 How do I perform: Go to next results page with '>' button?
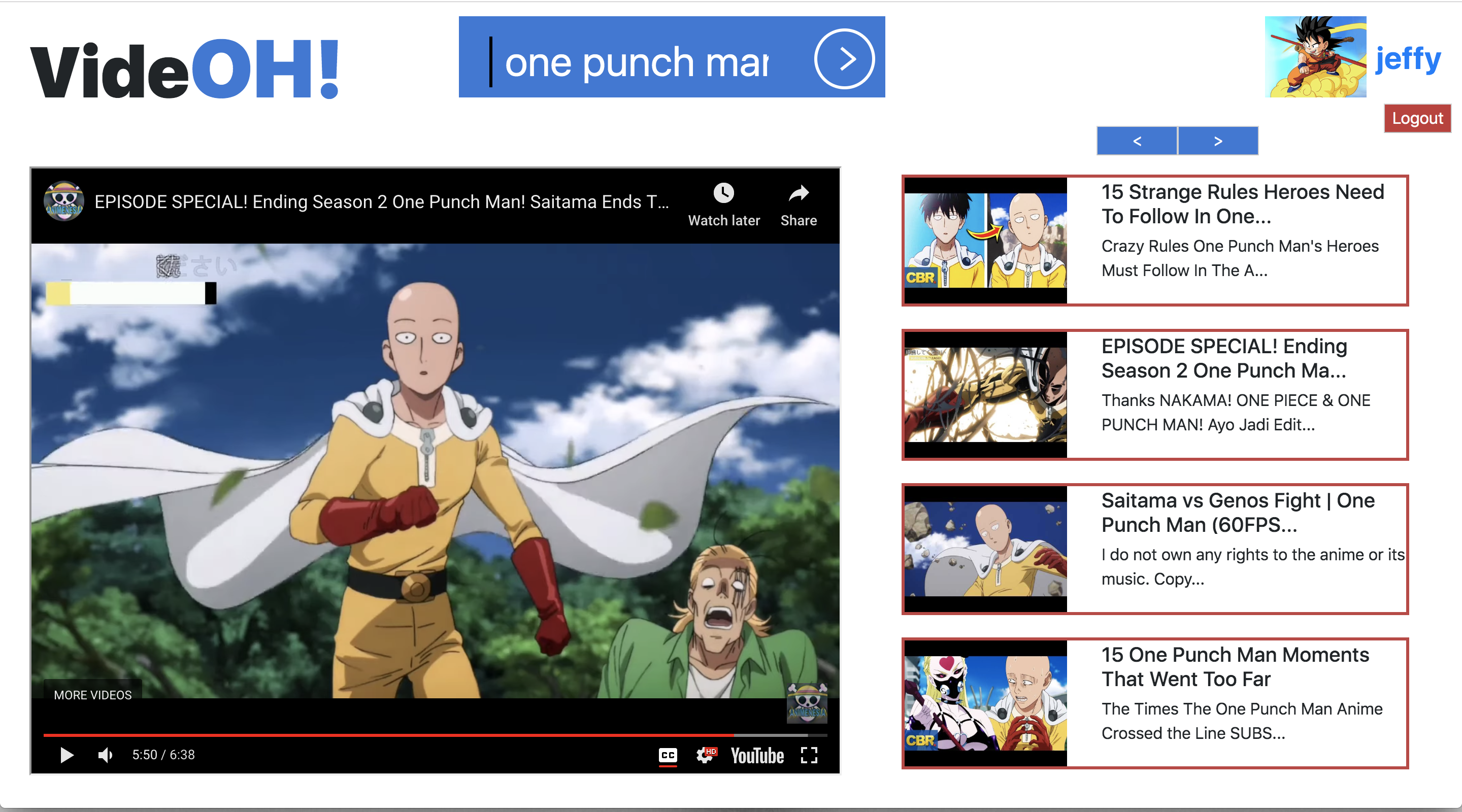point(1218,141)
